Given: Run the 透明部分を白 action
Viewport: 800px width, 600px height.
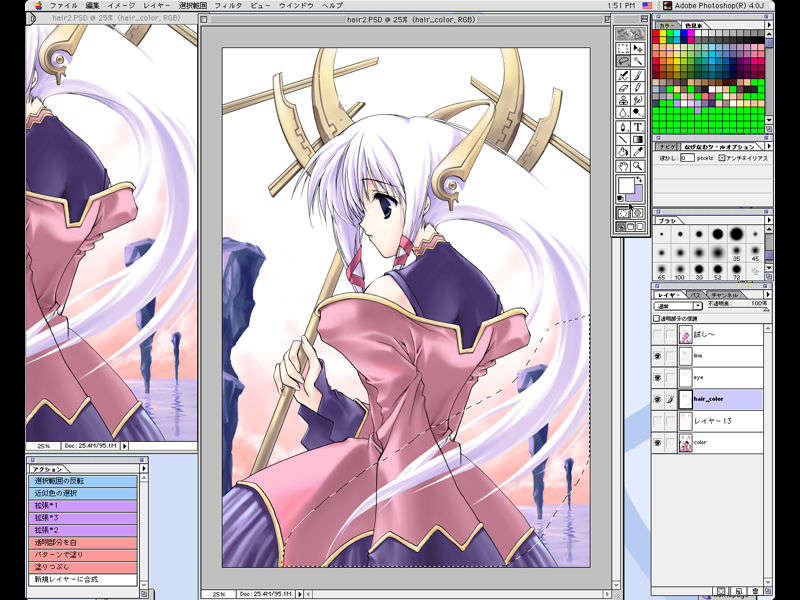Looking at the screenshot, I should tap(83, 542).
